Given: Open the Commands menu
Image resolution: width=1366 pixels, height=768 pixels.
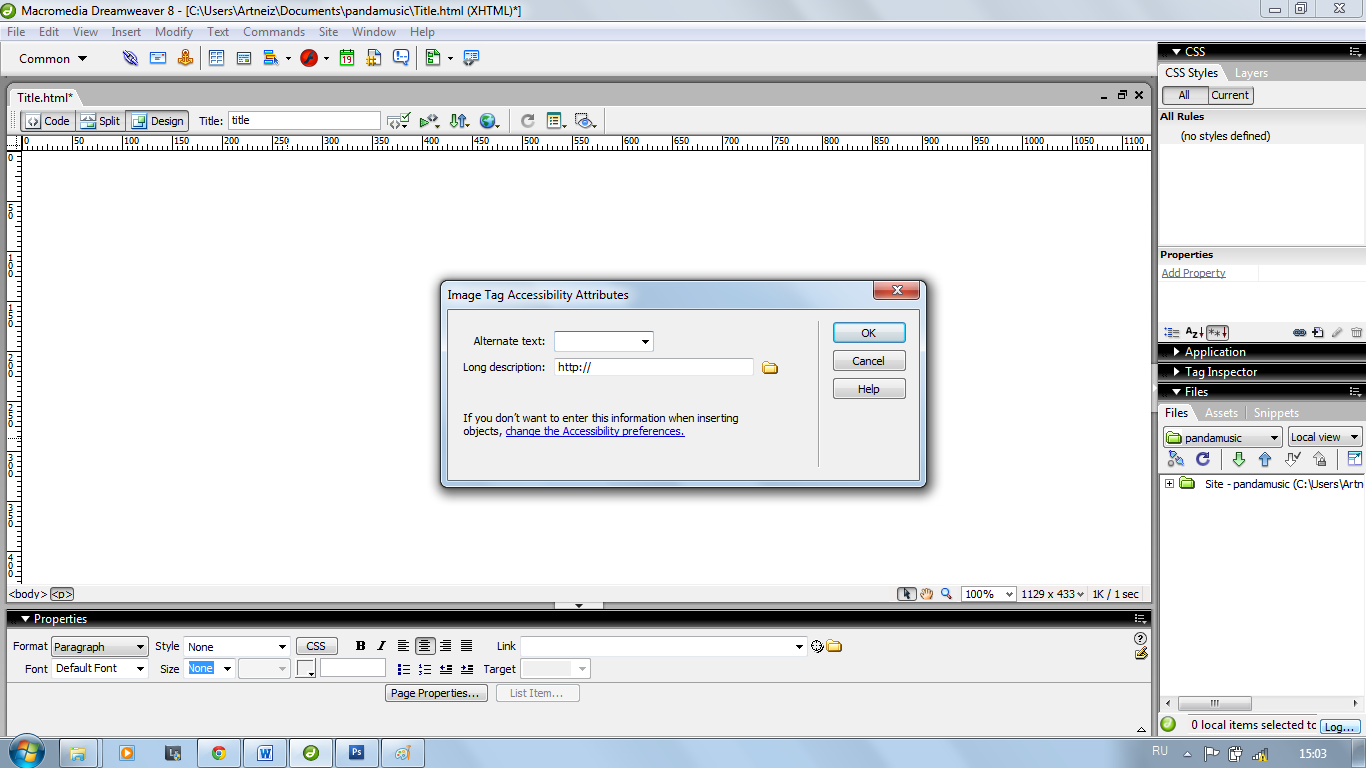Looking at the screenshot, I should pyautogui.click(x=274, y=32).
